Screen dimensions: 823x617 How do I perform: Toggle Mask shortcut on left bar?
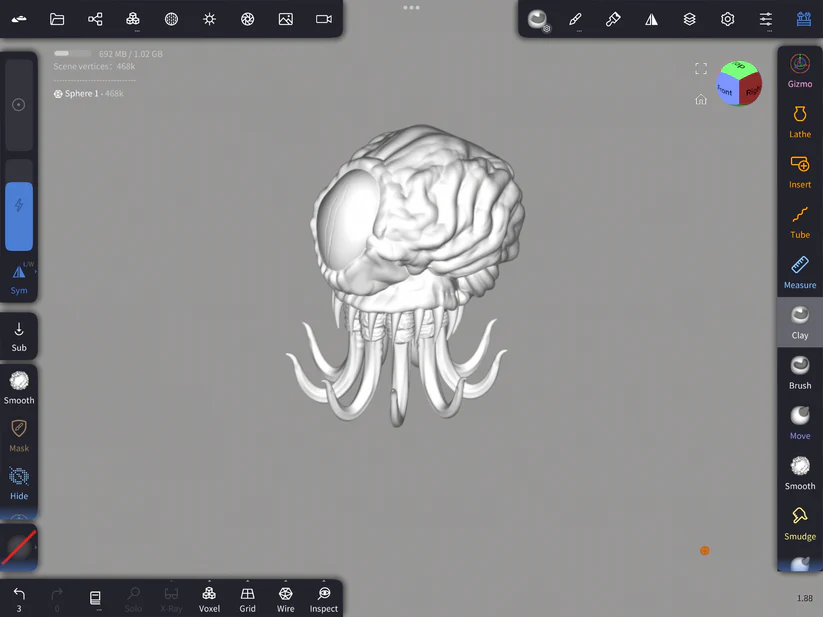(x=19, y=436)
